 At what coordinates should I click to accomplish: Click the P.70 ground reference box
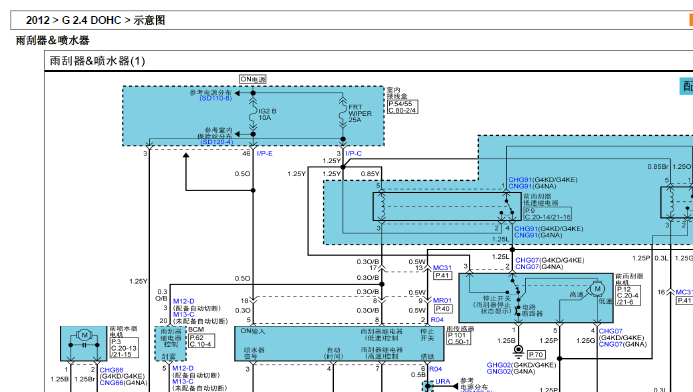pyautogui.click(x=536, y=354)
